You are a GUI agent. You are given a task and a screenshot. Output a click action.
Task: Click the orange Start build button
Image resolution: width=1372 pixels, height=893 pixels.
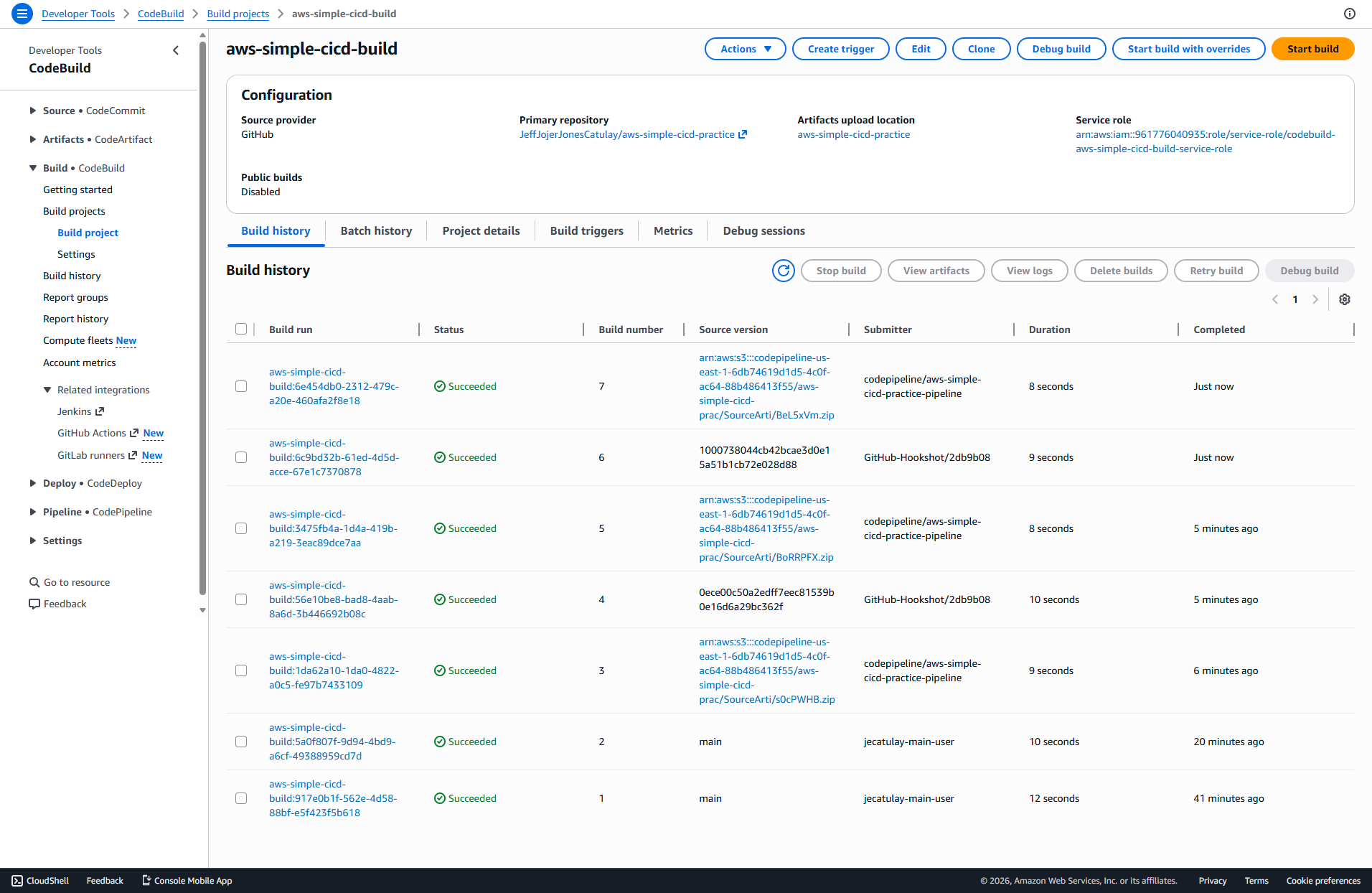click(x=1312, y=49)
